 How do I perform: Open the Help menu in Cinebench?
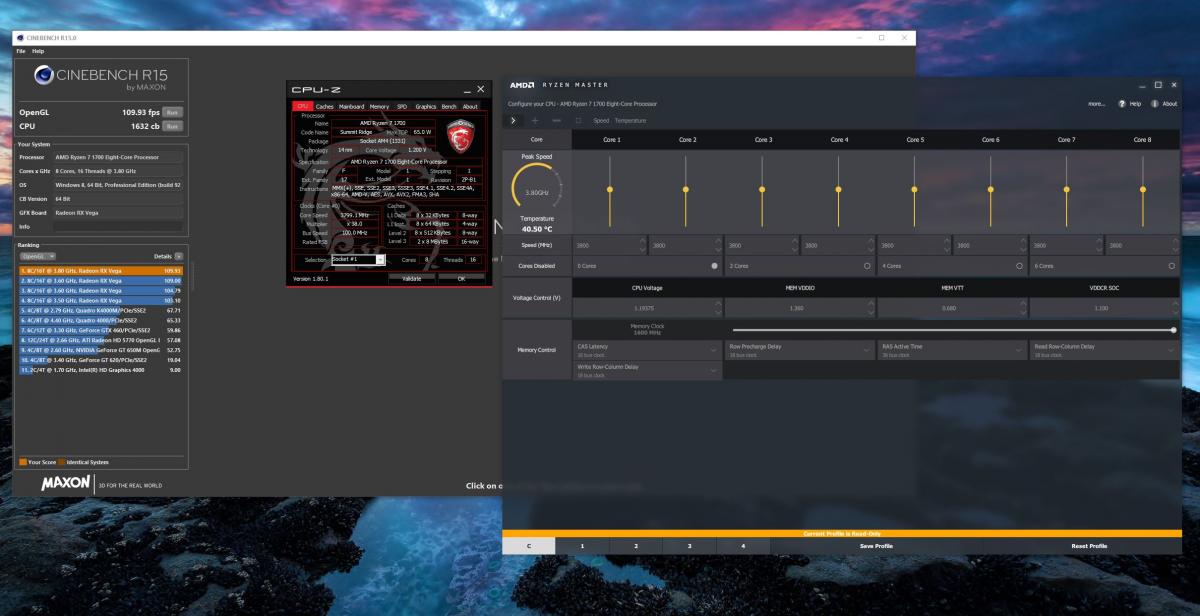point(38,51)
